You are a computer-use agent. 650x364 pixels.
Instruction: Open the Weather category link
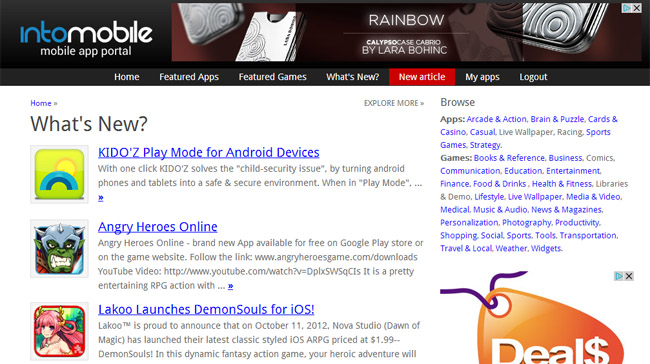click(511, 248)
